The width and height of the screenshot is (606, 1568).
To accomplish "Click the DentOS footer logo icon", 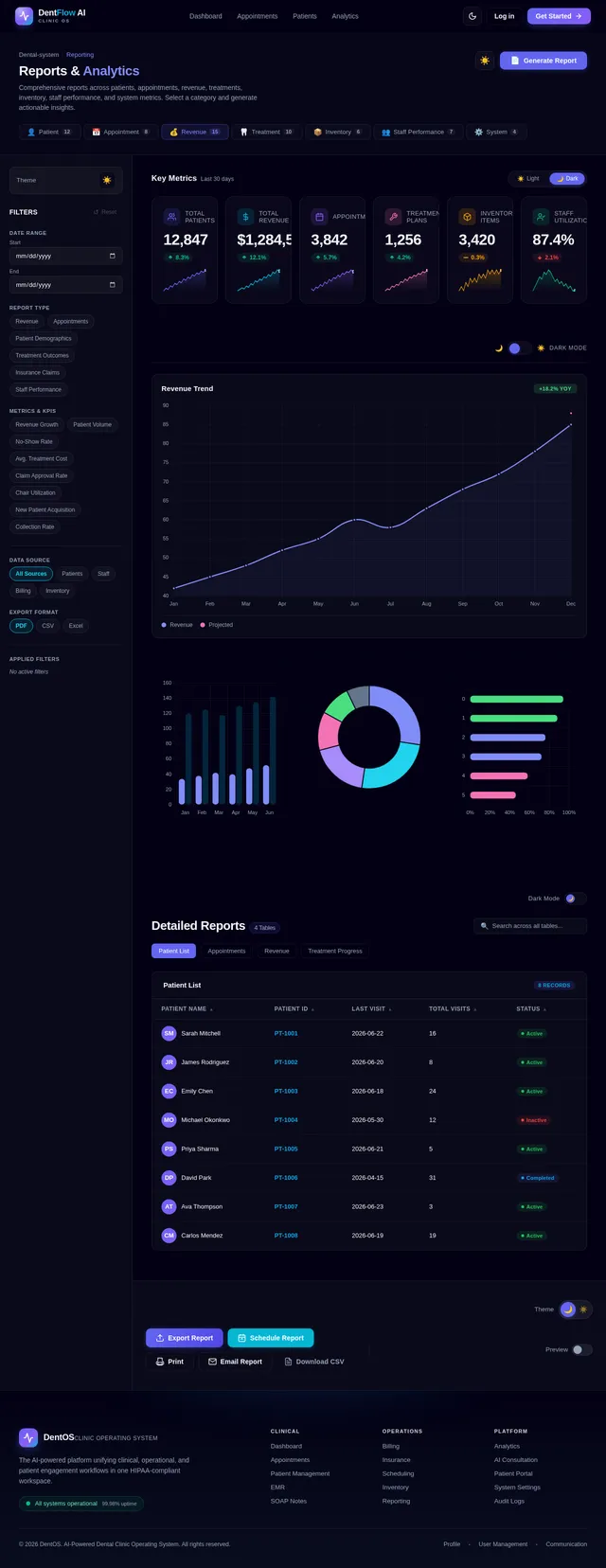I will 28,1437.
